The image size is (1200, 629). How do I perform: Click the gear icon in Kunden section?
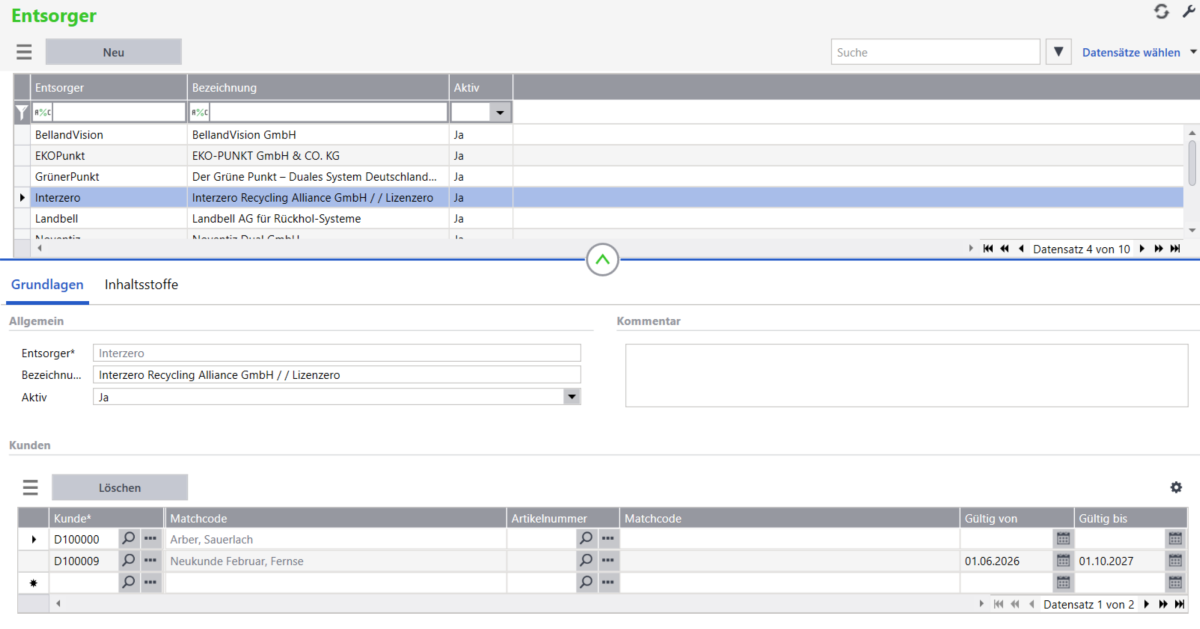(1176, 487)
